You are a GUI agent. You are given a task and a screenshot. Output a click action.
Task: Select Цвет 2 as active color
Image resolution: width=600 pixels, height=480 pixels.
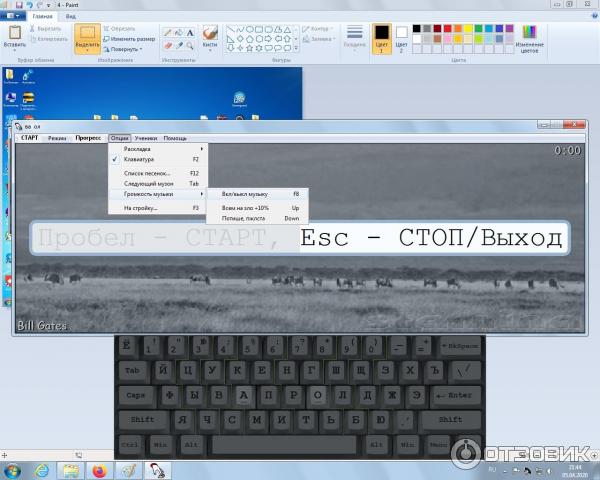[x=401, y=36]
